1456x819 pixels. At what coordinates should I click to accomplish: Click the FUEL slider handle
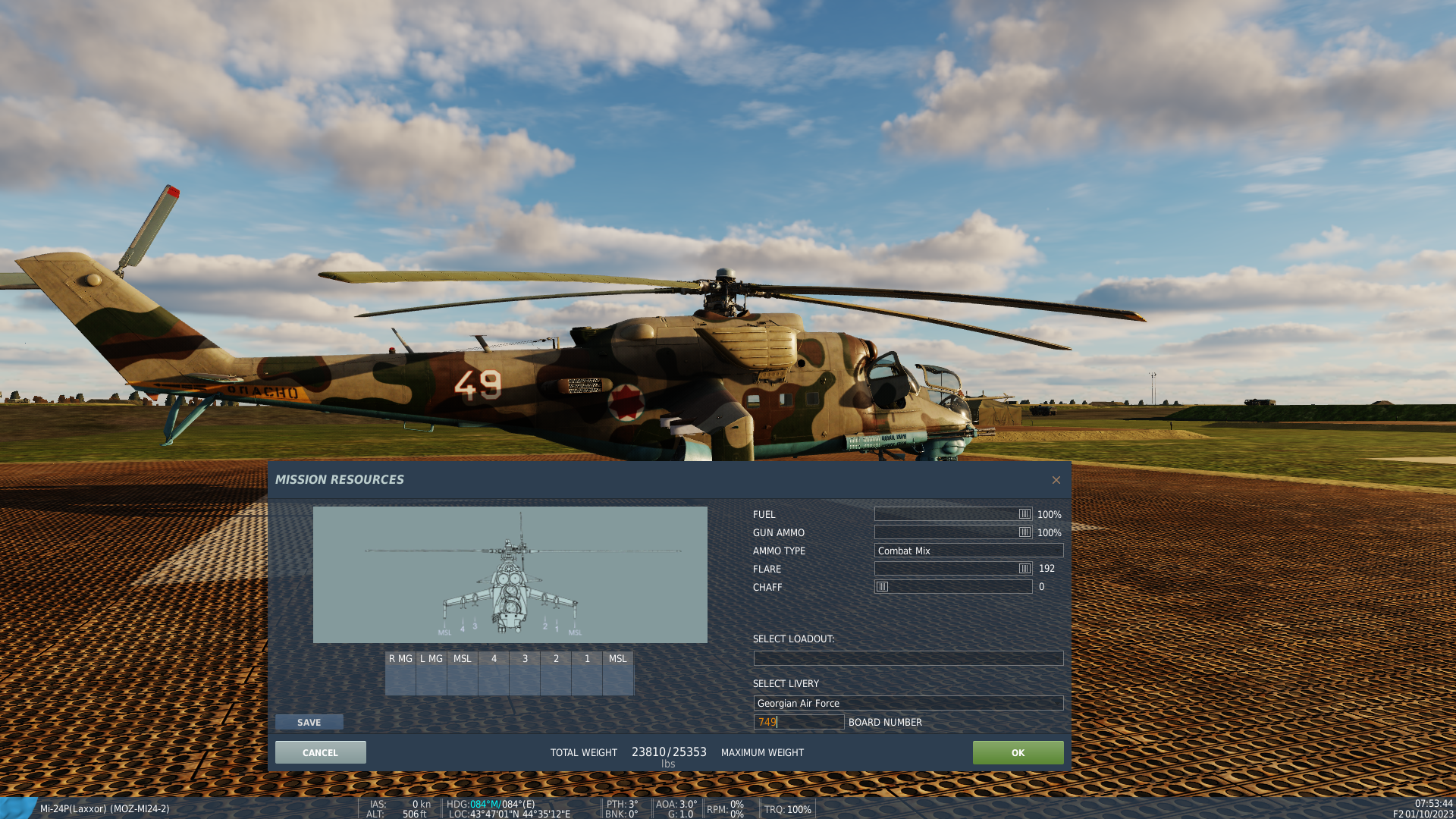click(x=1025, y=514)
